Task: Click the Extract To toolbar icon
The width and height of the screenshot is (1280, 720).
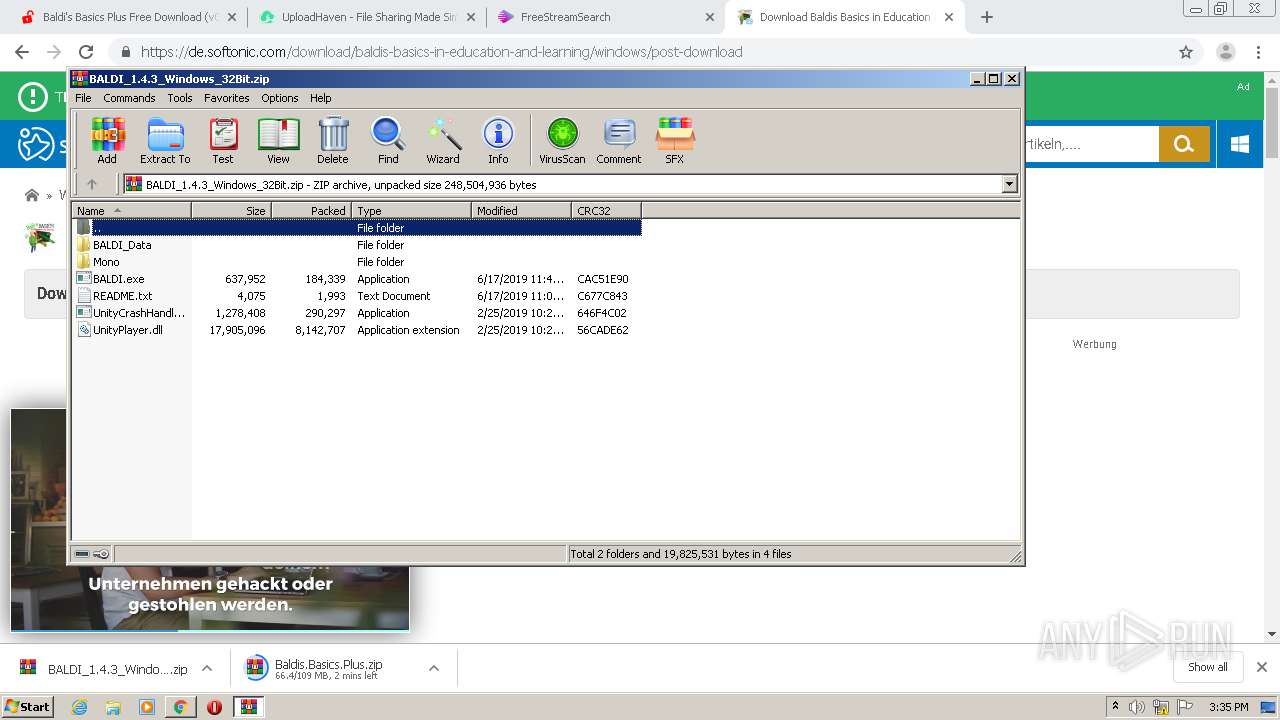Action: (x=165, y=140)
